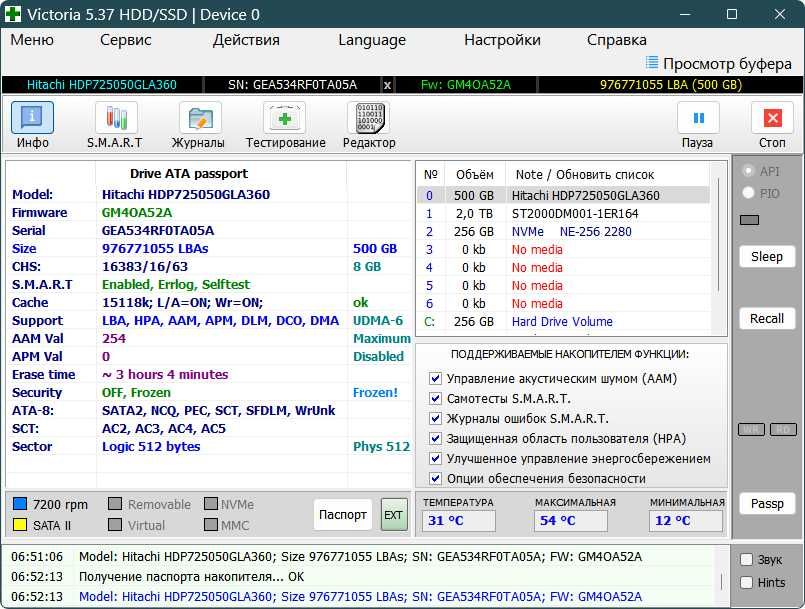Click the Пауза pause icon

697,119
